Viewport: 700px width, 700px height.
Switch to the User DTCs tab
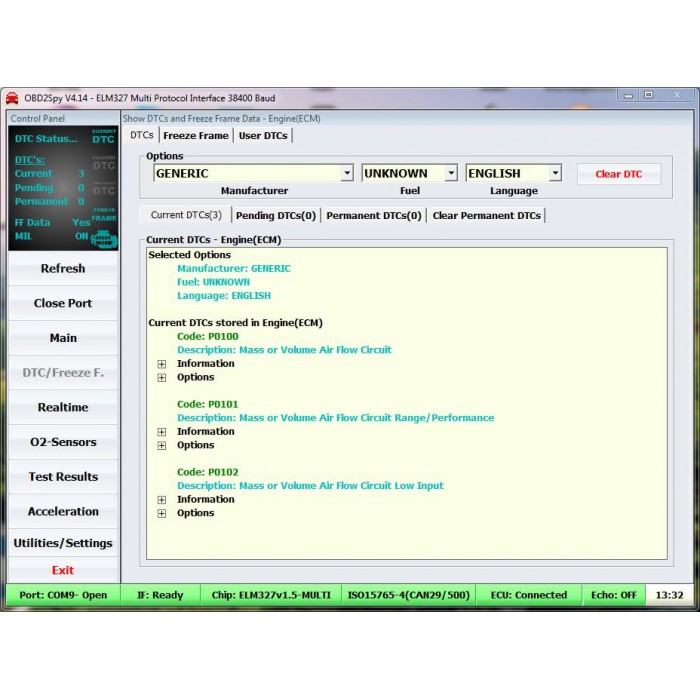point(262,136)
